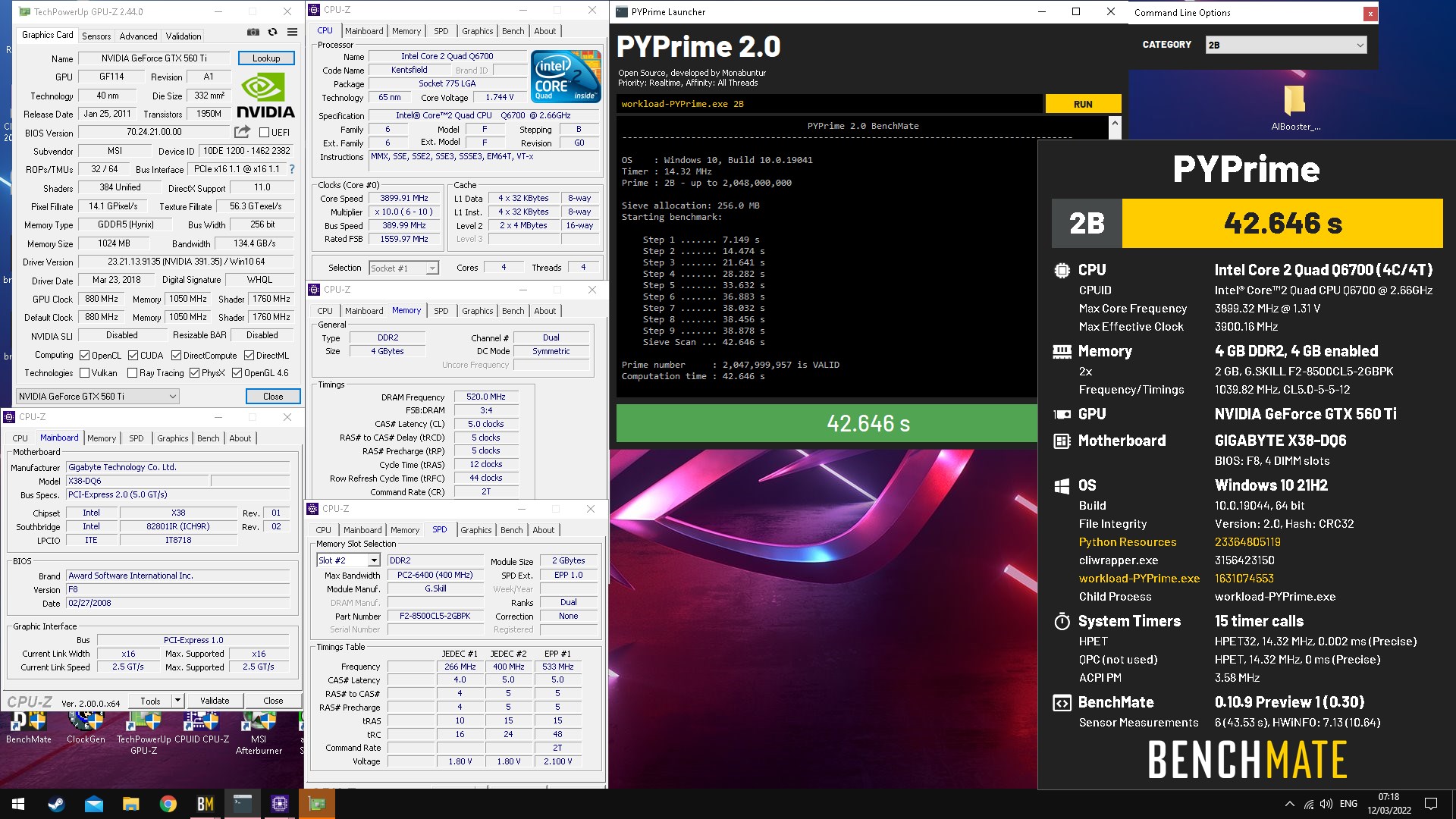1456x819 pixels.
Task: Switch to the Sensors tab in GPU-Z
Action: pyautogui.click(x=96, y=36)
